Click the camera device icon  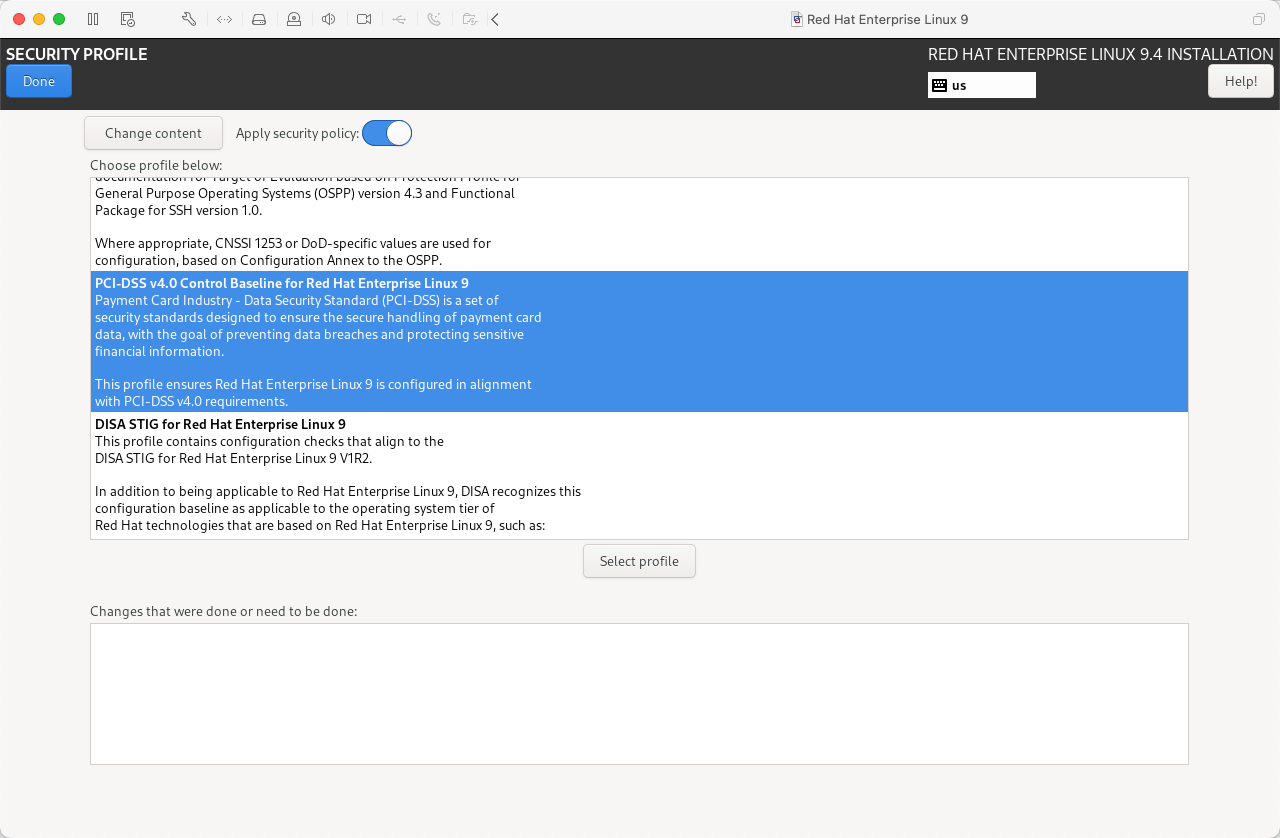click(364, 19)
